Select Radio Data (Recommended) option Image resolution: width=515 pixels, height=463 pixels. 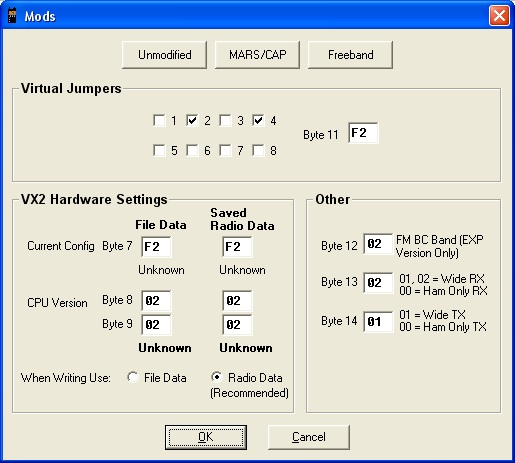[217, 377]
